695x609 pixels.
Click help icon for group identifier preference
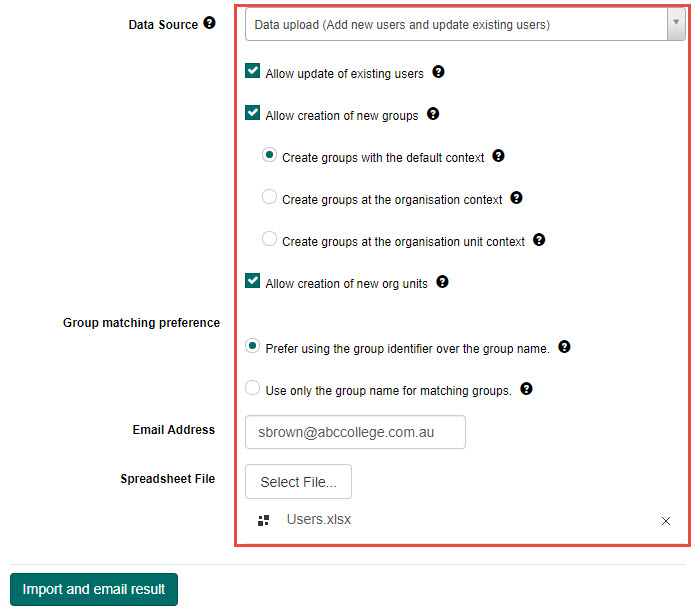(x=564, y=347)
